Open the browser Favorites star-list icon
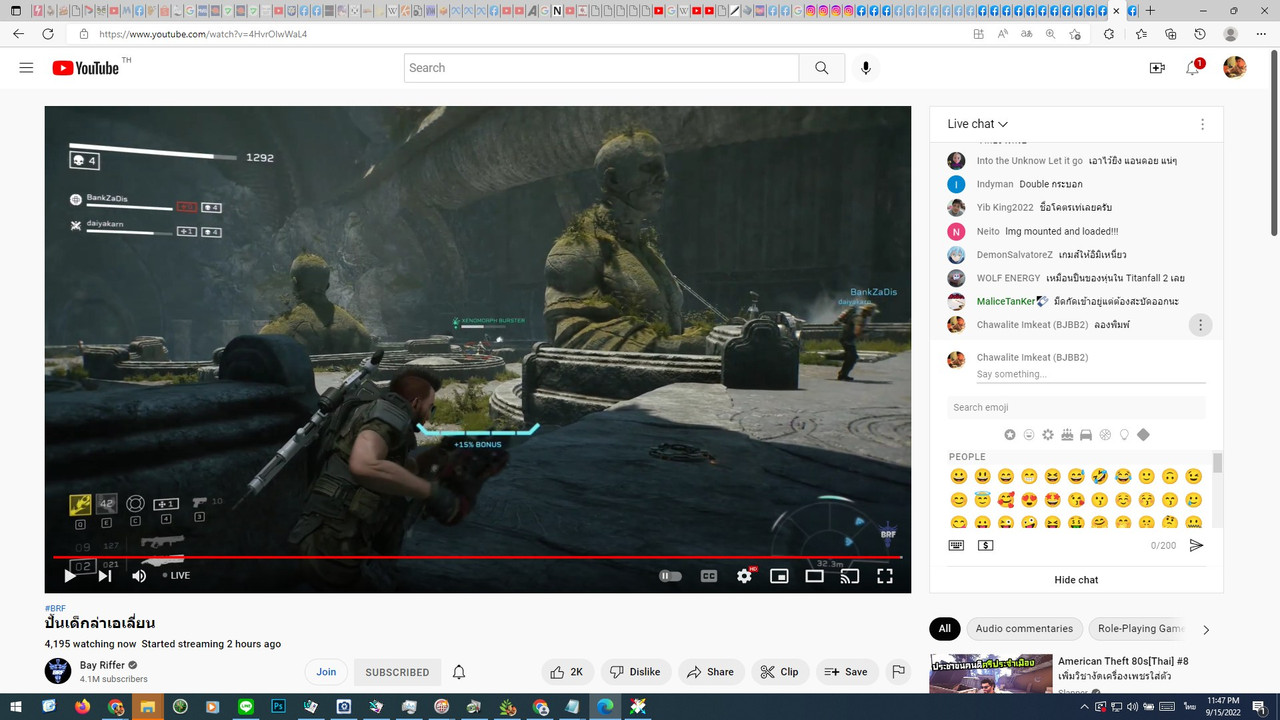 pos(1141,33)
